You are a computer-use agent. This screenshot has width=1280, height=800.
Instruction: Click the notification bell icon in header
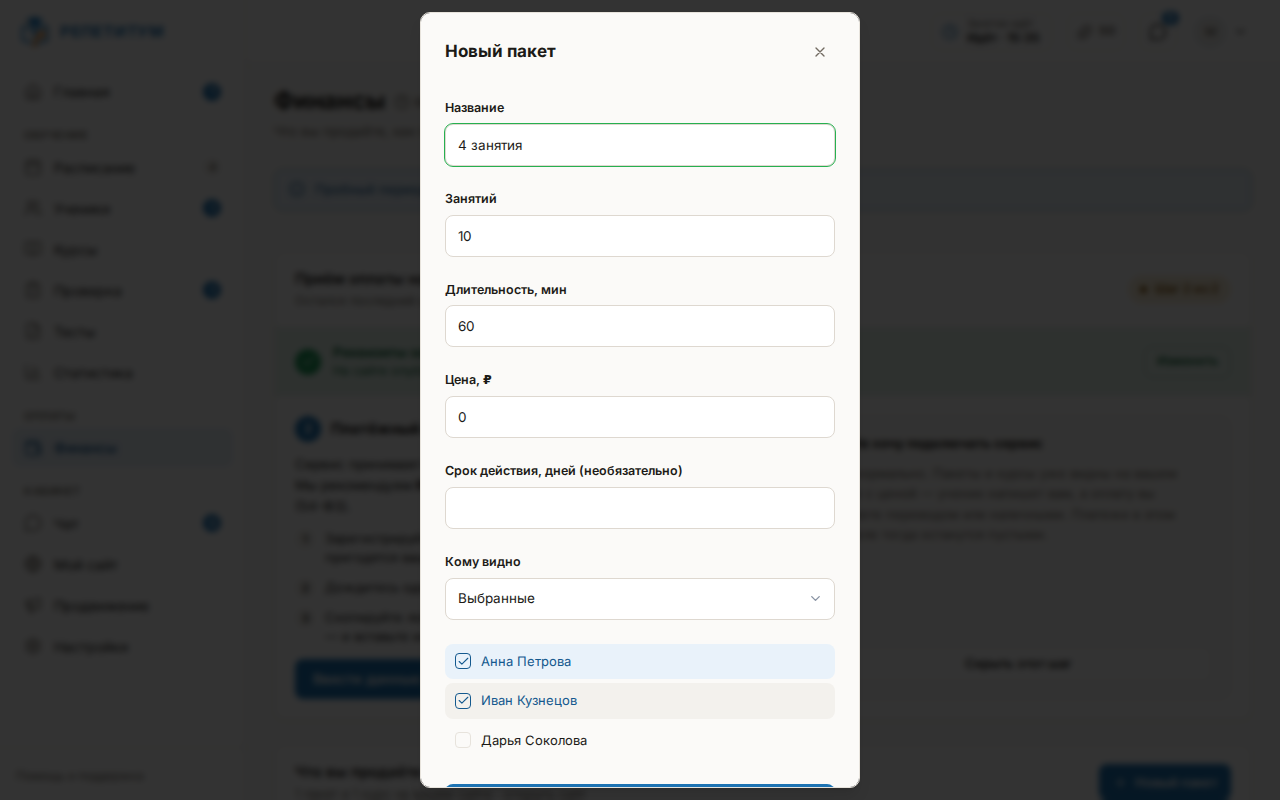(x=1157, y=32)
